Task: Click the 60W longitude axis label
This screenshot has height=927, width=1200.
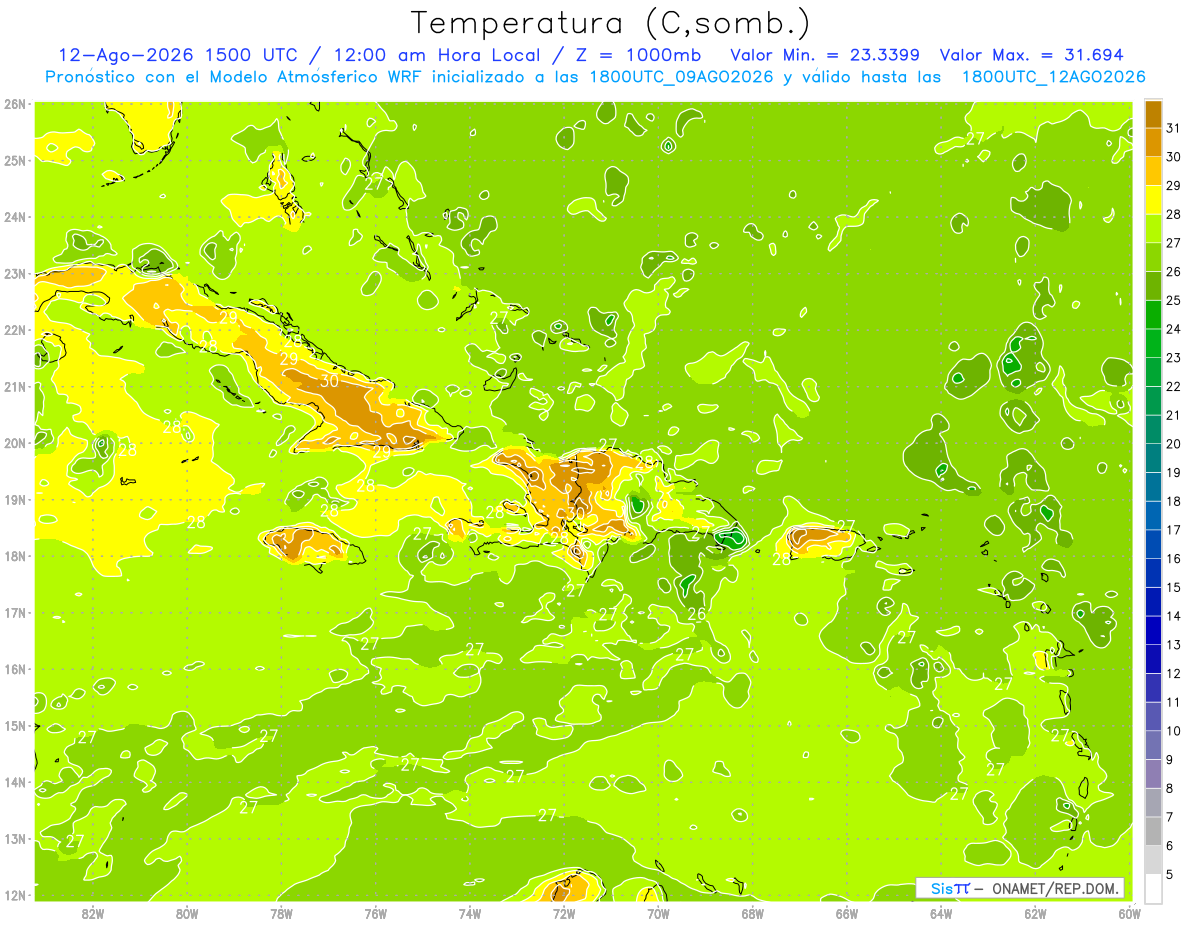Action: pos(1129,913)
